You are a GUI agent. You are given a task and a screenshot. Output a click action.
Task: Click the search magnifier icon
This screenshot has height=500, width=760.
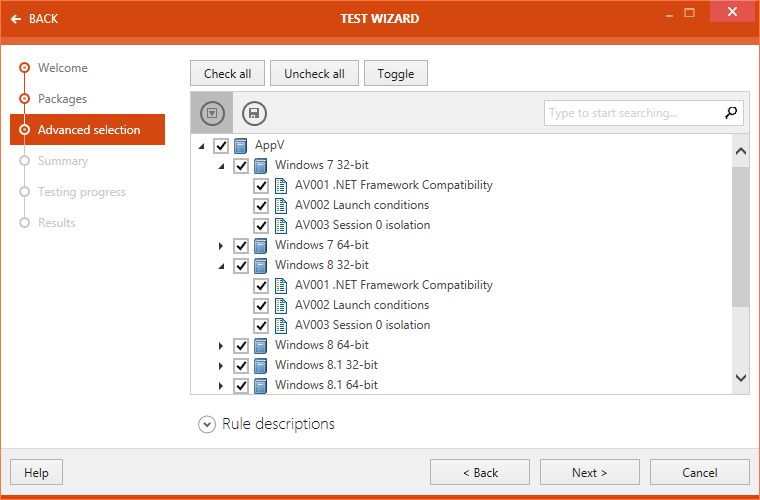pos(731,113)
